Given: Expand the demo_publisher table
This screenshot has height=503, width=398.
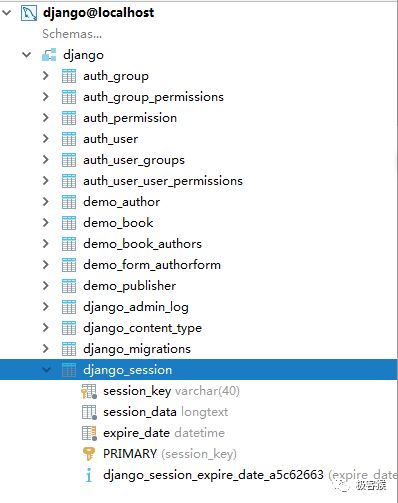Looking at the screenshot, I should coord(46,286).
